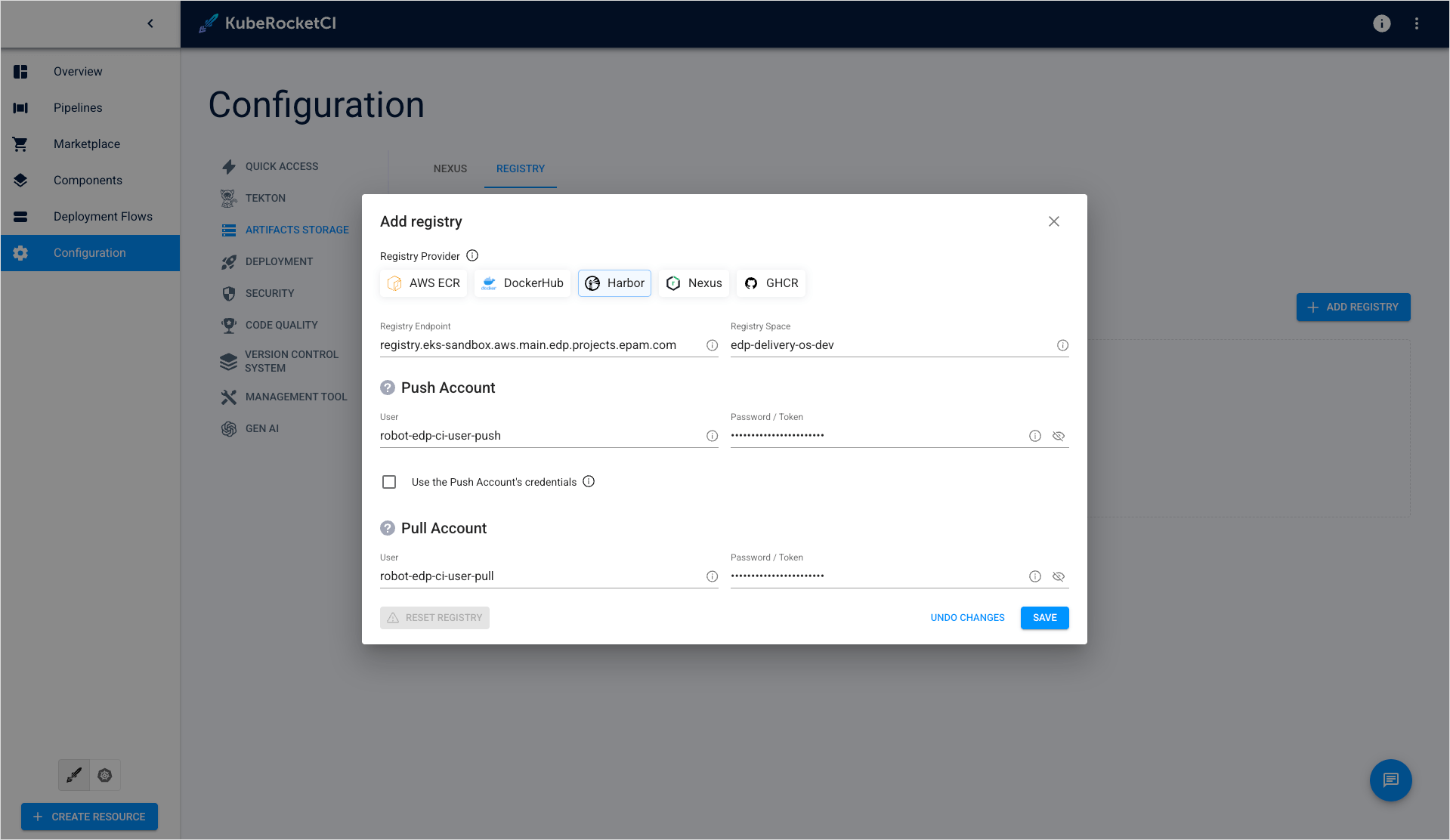Screen dimensions: 1450x840
Task: Select AWS ECR registry provider
Action: coord(424,283)
